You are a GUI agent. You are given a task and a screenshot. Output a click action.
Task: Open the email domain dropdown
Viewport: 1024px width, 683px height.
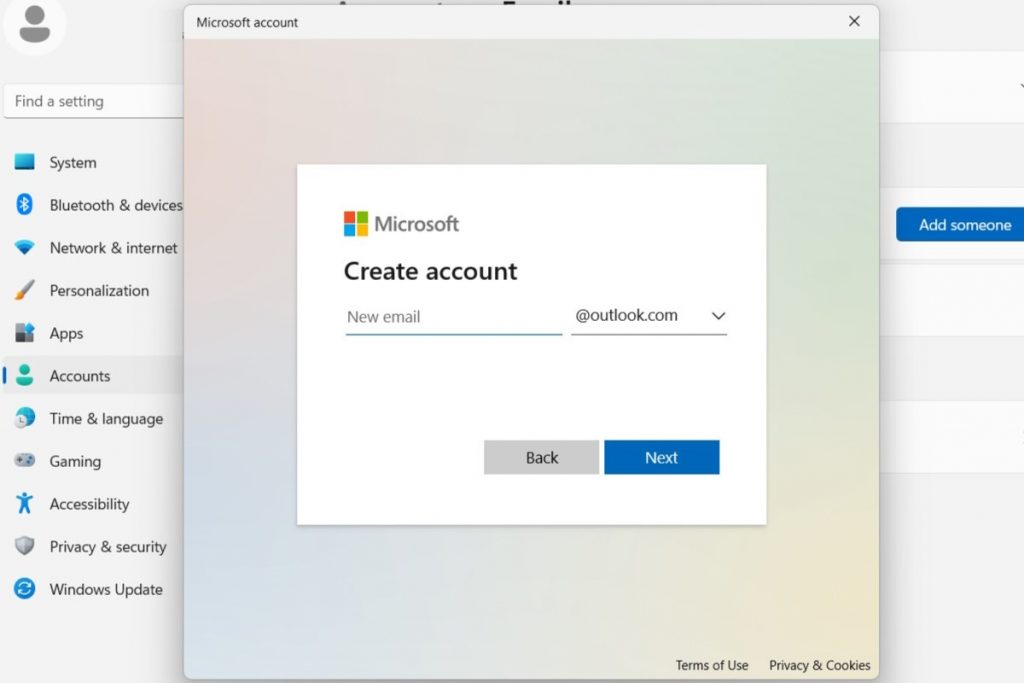pos(718,315)
